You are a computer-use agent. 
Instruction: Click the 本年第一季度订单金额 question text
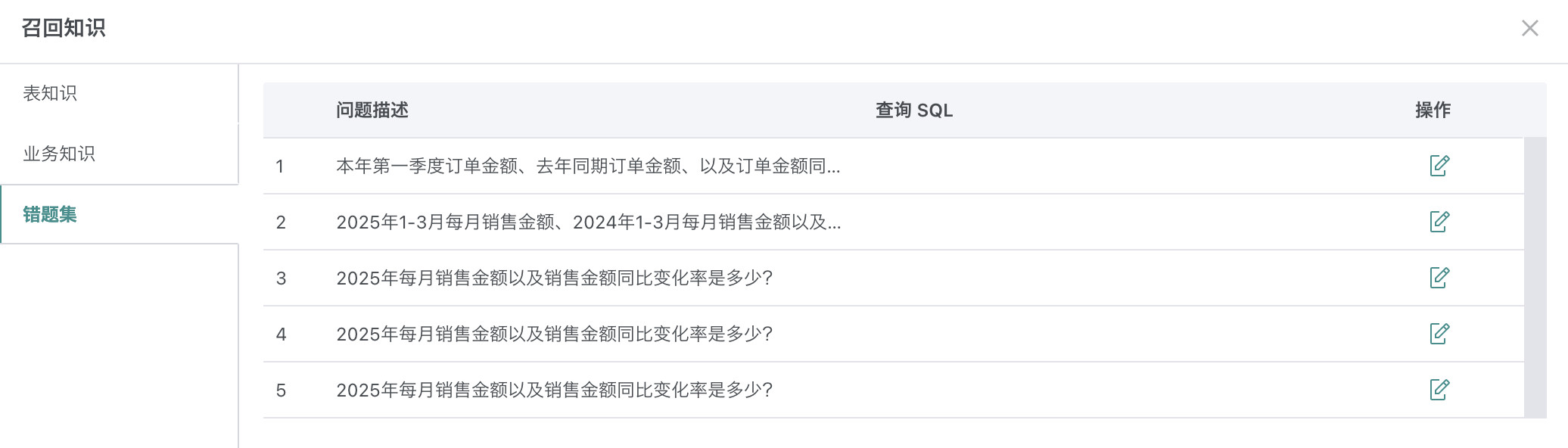point(587,166)
